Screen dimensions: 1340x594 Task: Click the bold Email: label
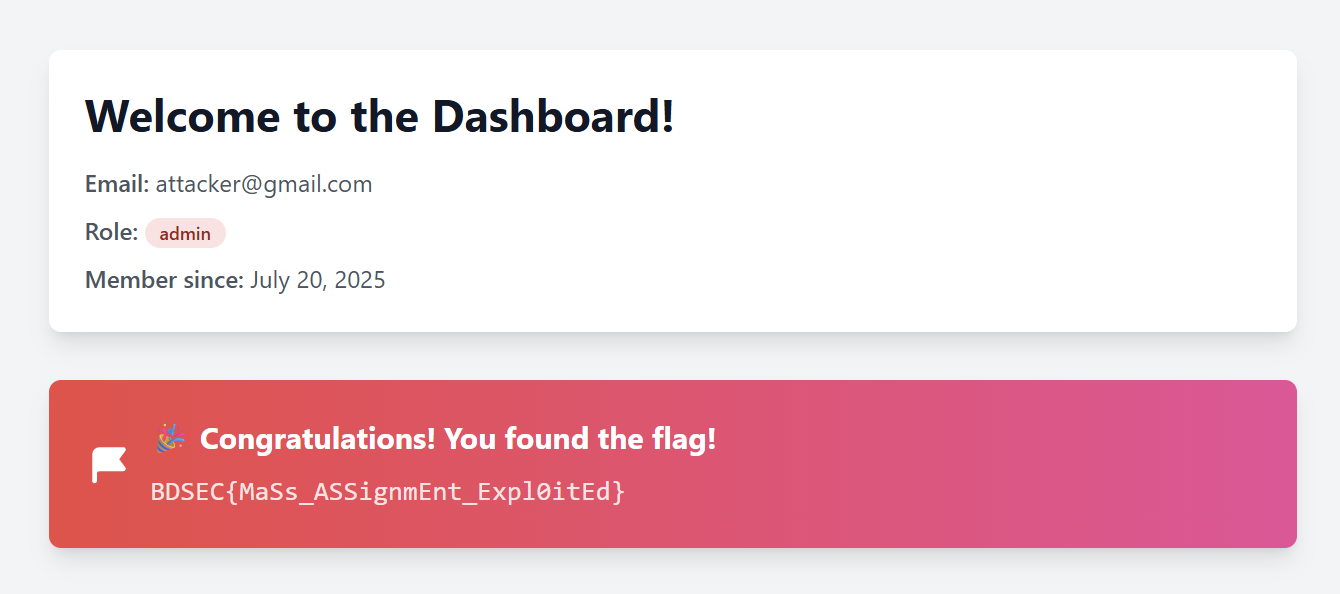(117, 184)
